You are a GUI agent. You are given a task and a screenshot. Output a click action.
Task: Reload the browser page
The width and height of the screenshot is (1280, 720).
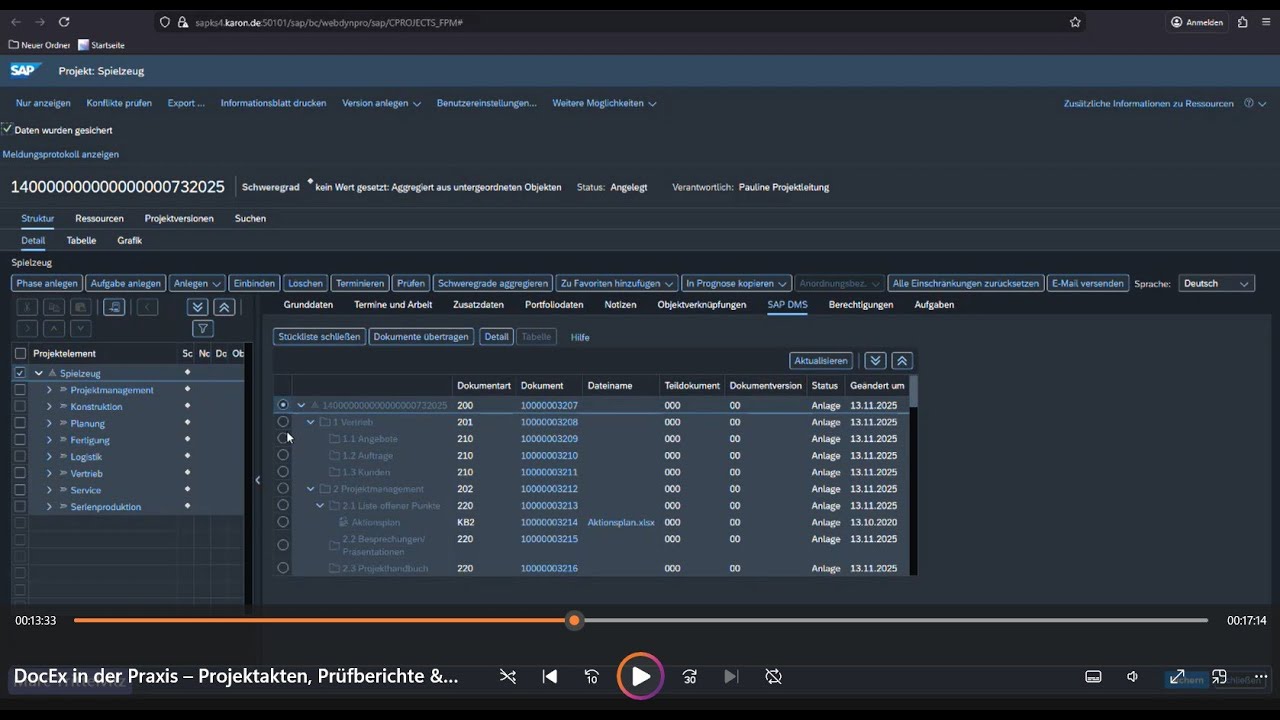64,22
